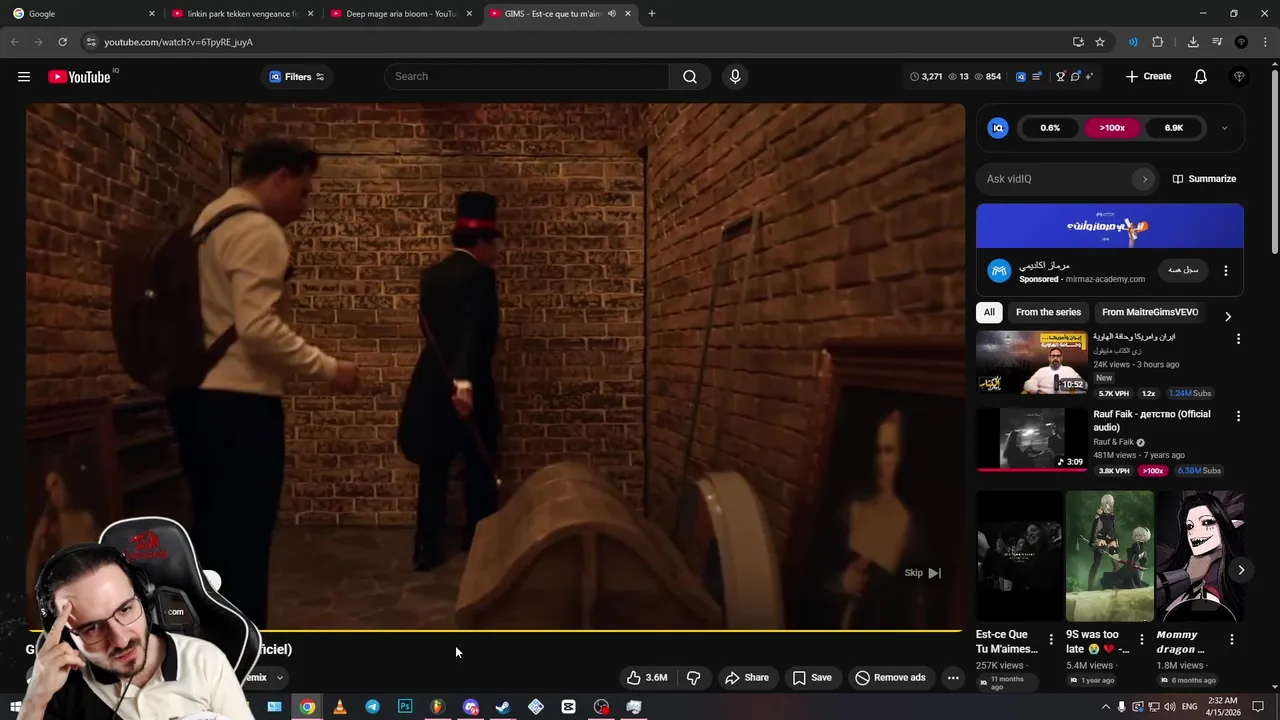Show more filter chips with right arrow
1280x720 pixels.
tap(1228, 316)
